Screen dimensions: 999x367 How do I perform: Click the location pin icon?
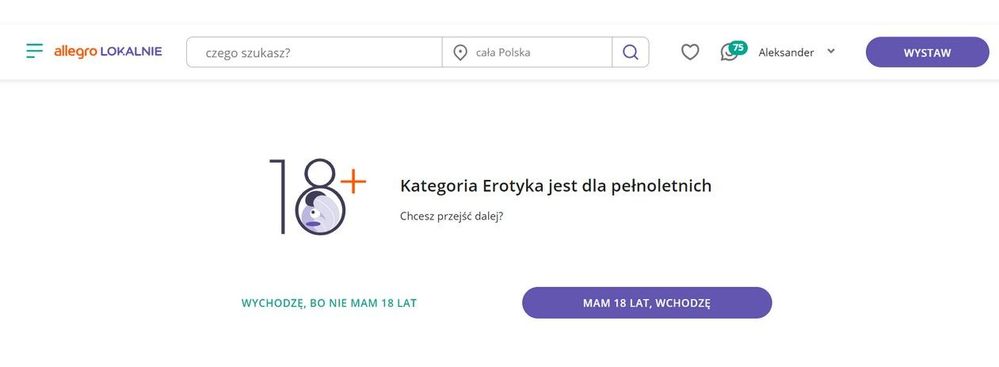point(460,53)
